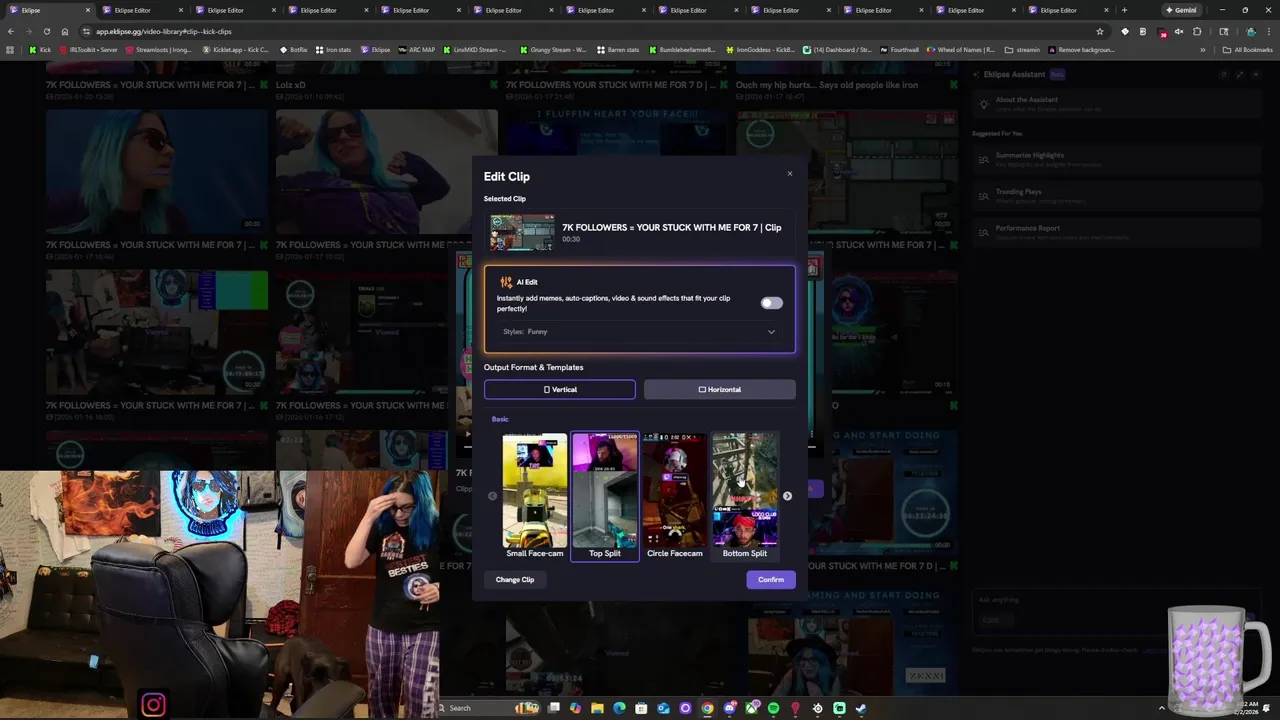Choose the Bottom Split template

tap(745, 496)
